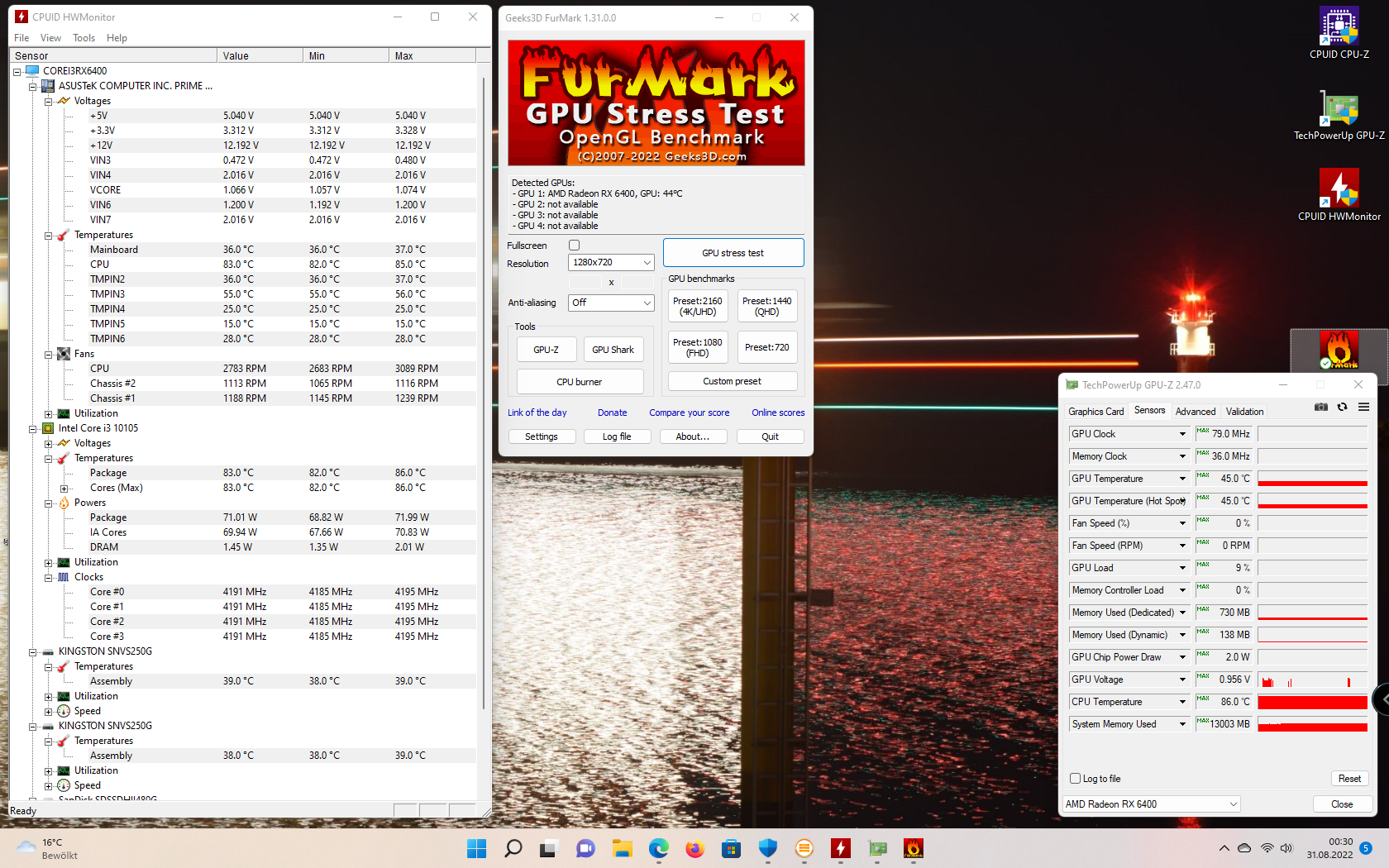Run the Preset:2160 (4K/UHD) benchmark
The width and height of the screenshot is (1389, 868).
pos(698,306)
